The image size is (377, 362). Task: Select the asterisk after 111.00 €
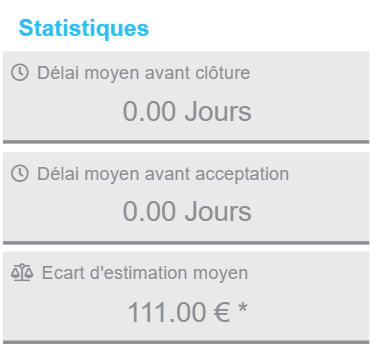[243, 309]
